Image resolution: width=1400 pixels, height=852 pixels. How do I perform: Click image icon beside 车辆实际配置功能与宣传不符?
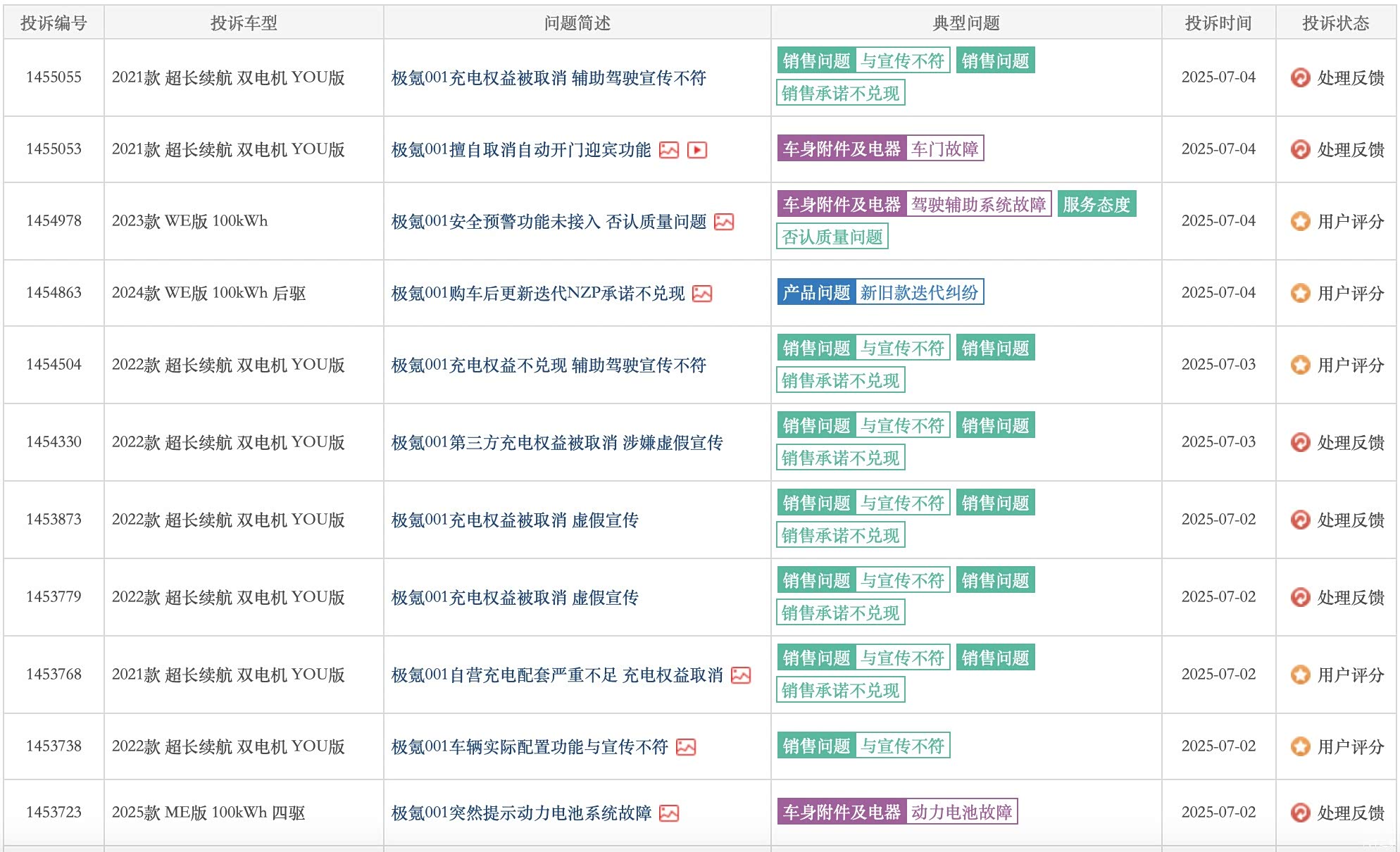click(x=685, y=747)
